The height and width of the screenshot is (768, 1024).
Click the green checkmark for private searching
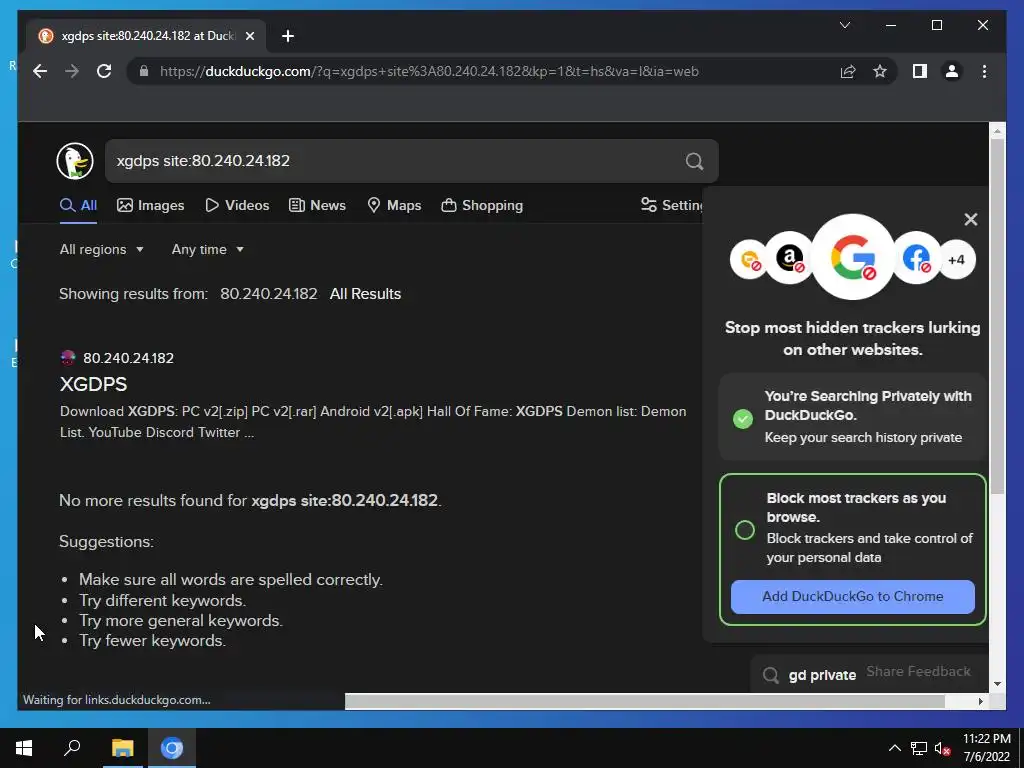[x=743, y=419]
